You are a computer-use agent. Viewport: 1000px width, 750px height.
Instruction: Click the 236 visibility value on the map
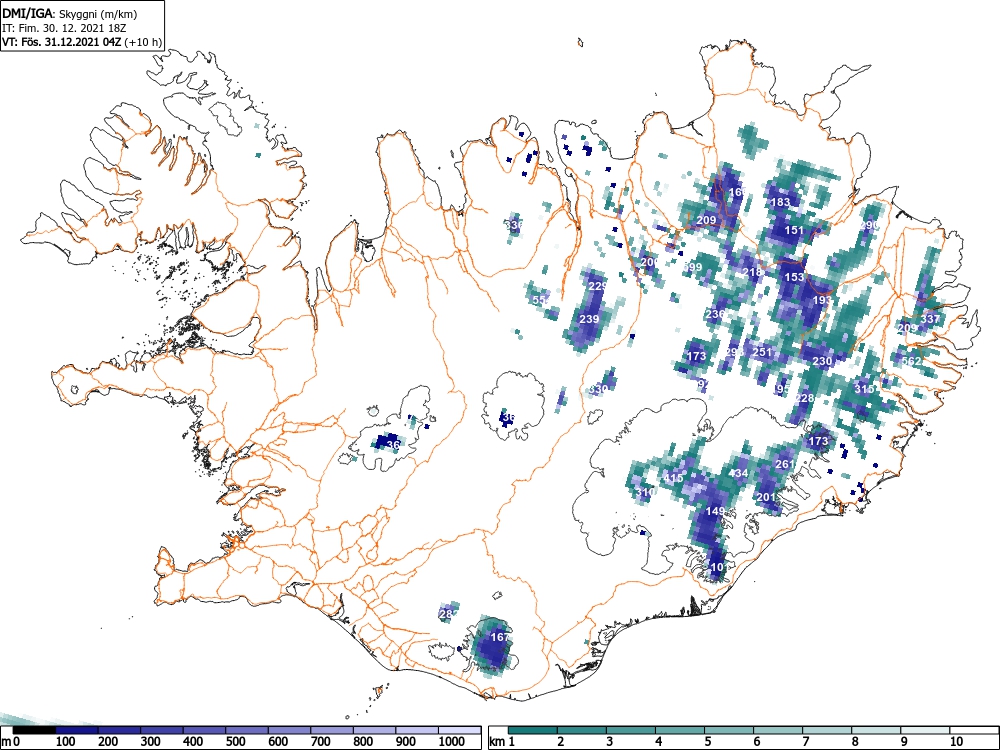715,314
